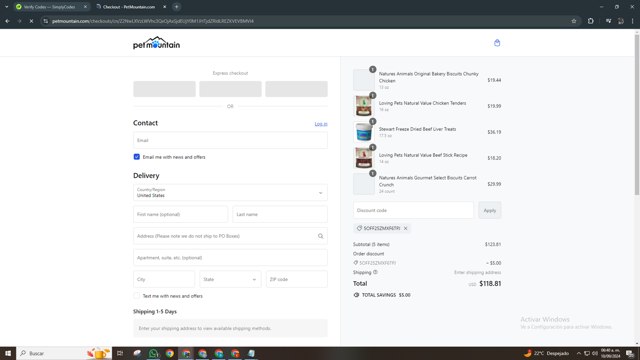Click the address search magnifier icon

coord(320,236)
